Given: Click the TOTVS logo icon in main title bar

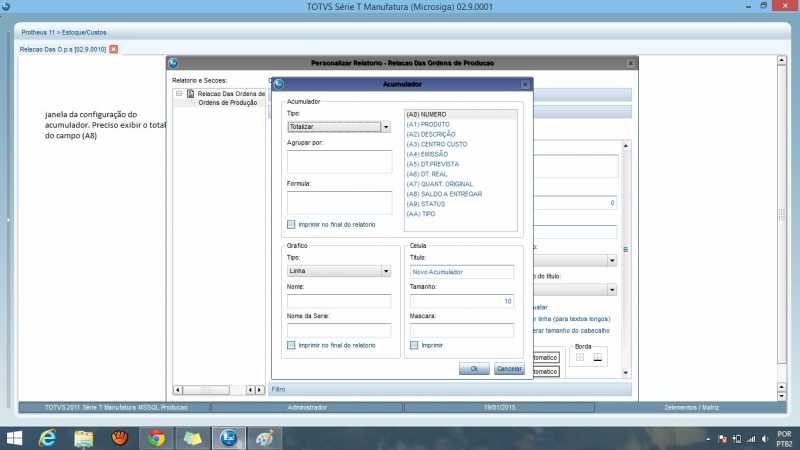Looking at the screenshot, I should (x=6, y=6).
